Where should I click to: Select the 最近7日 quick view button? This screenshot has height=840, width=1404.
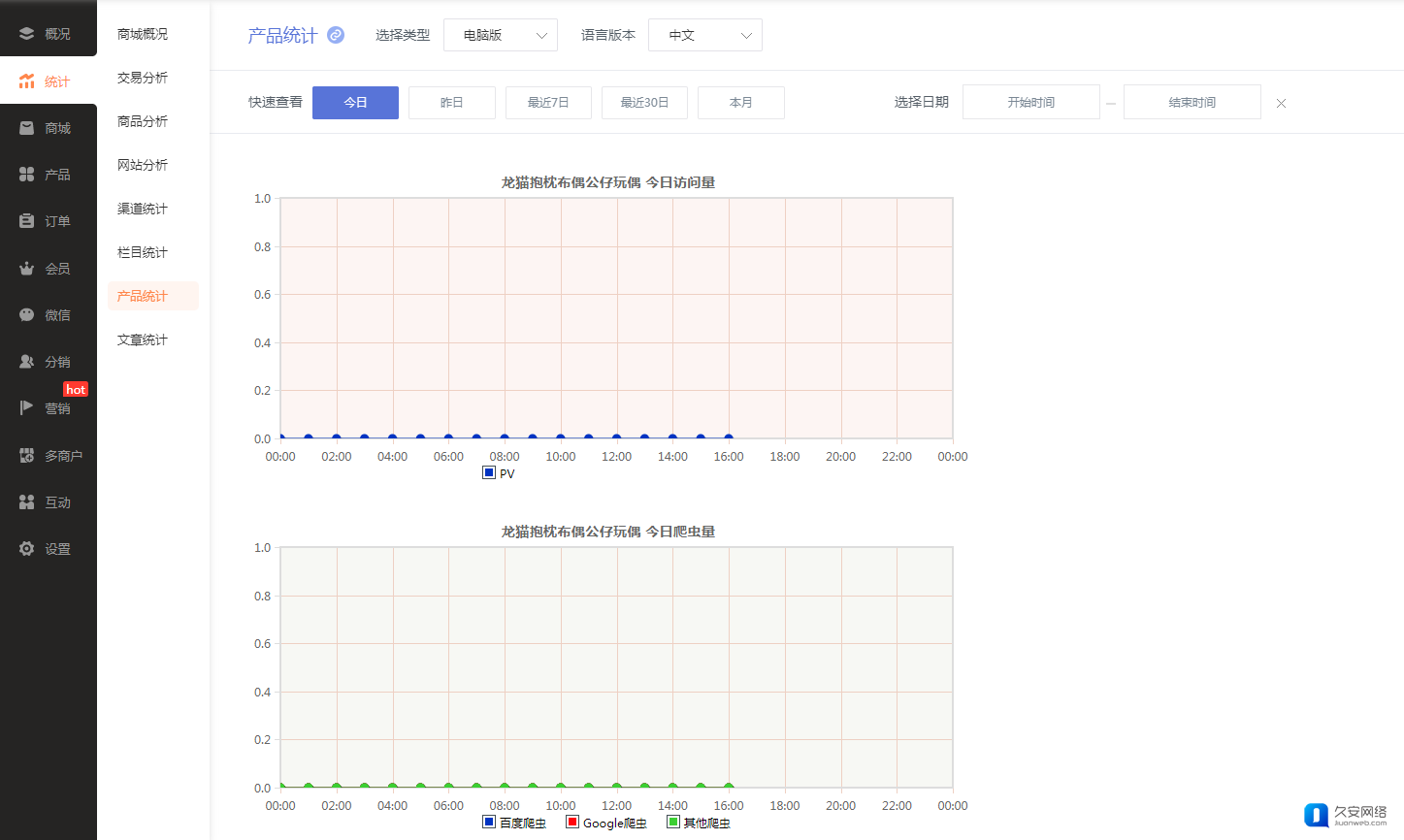tap(548, 103)
